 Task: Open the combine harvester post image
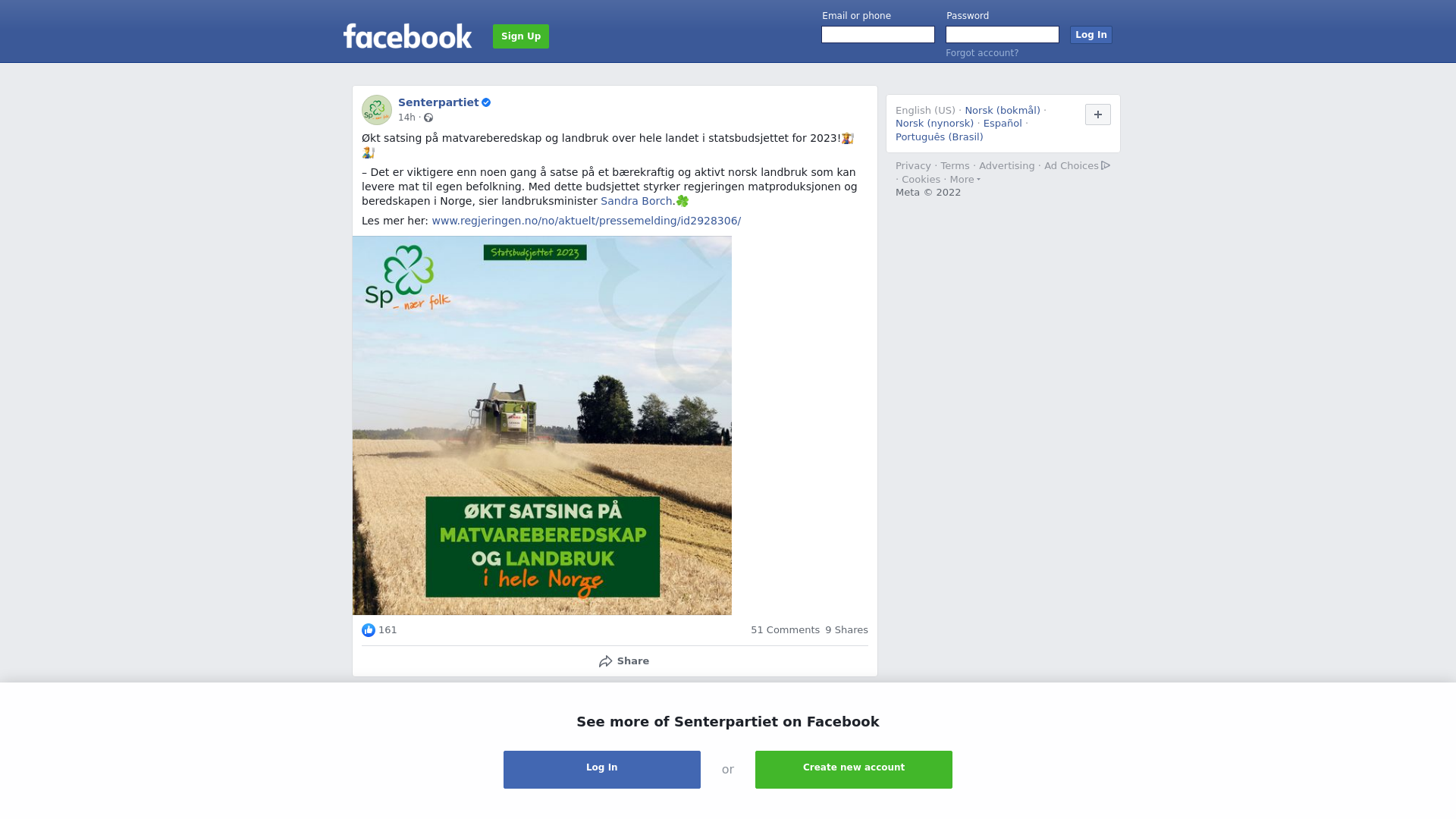pyautogui.click(x=542, y=425)
